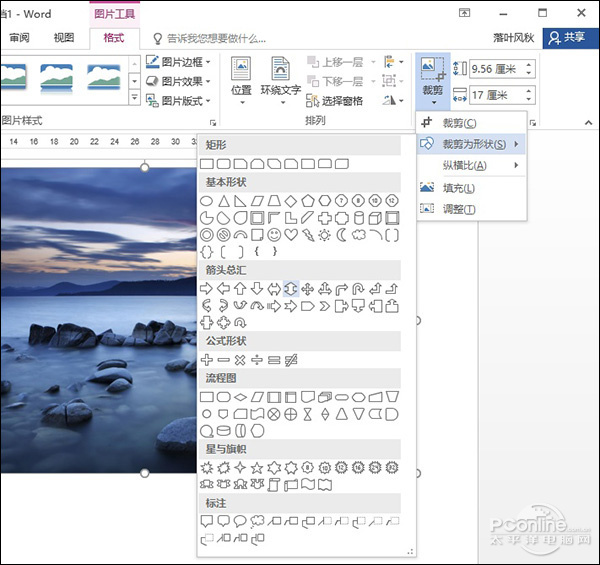
Task: Pick the up-down arrow shape
Action: 291,289
